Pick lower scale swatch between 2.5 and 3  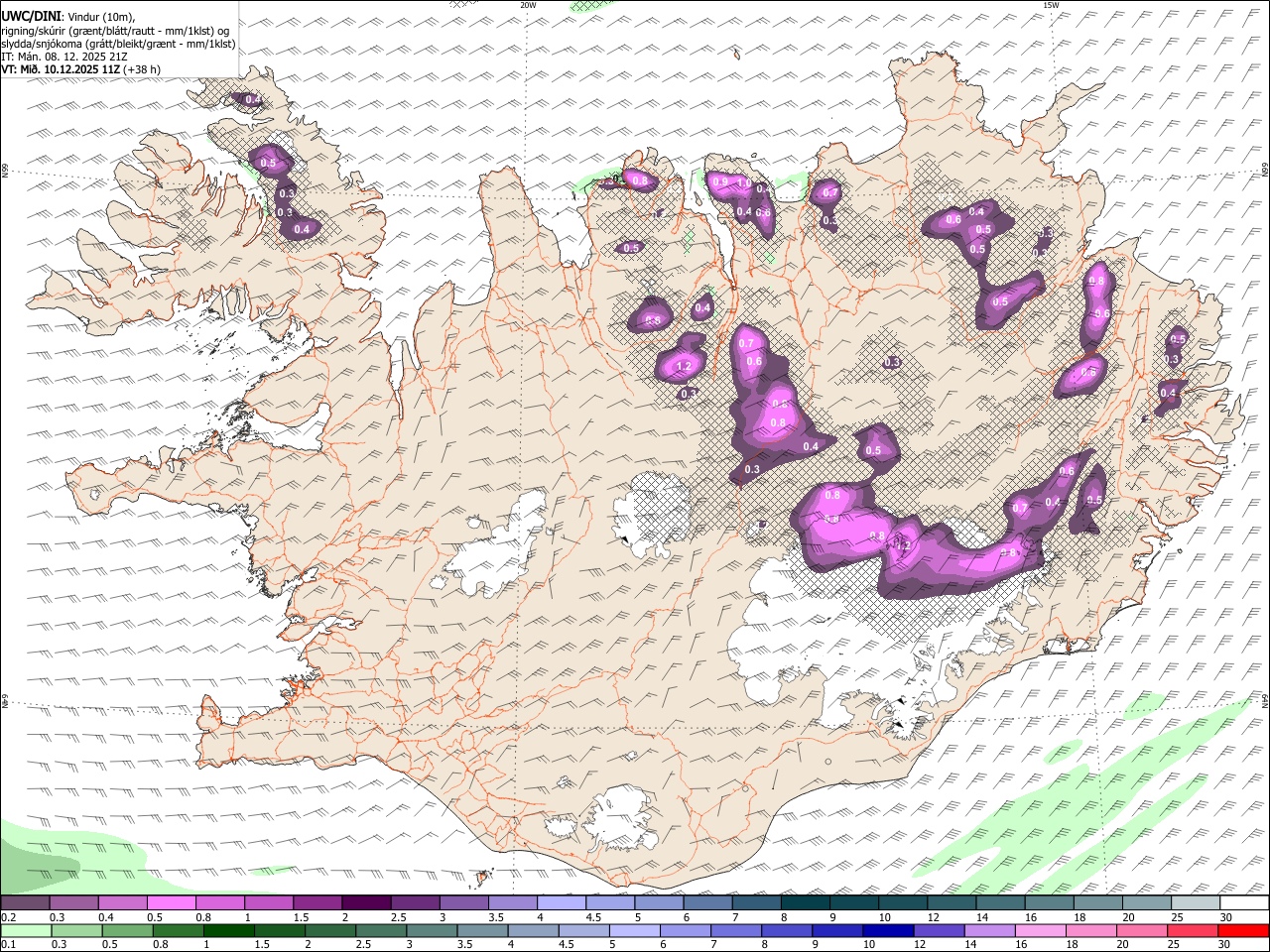point(380,931)
